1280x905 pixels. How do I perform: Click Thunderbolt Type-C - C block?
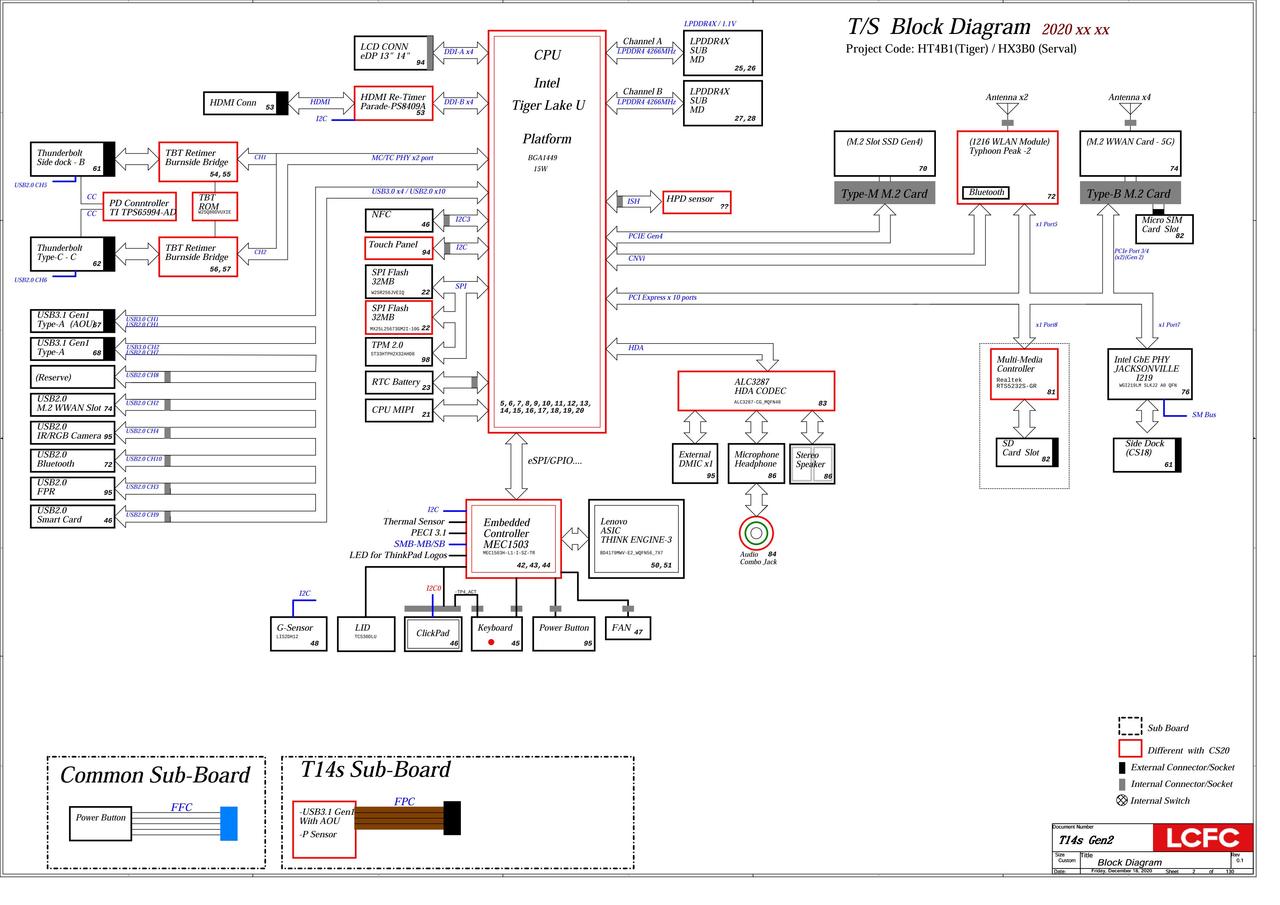click(73, 254)
